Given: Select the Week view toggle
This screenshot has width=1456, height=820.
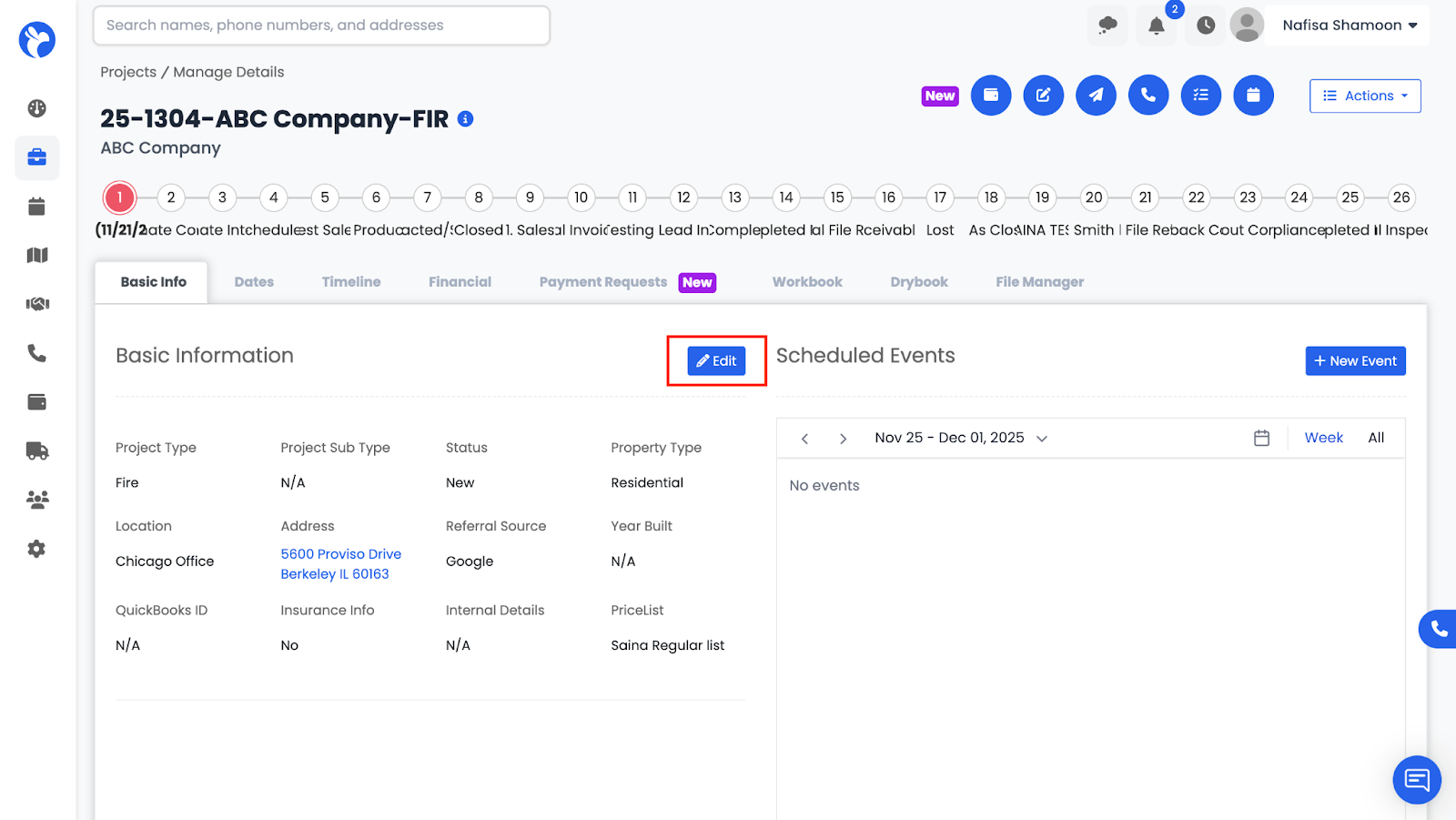Looking at the screenshot, I should (1323, 438).
